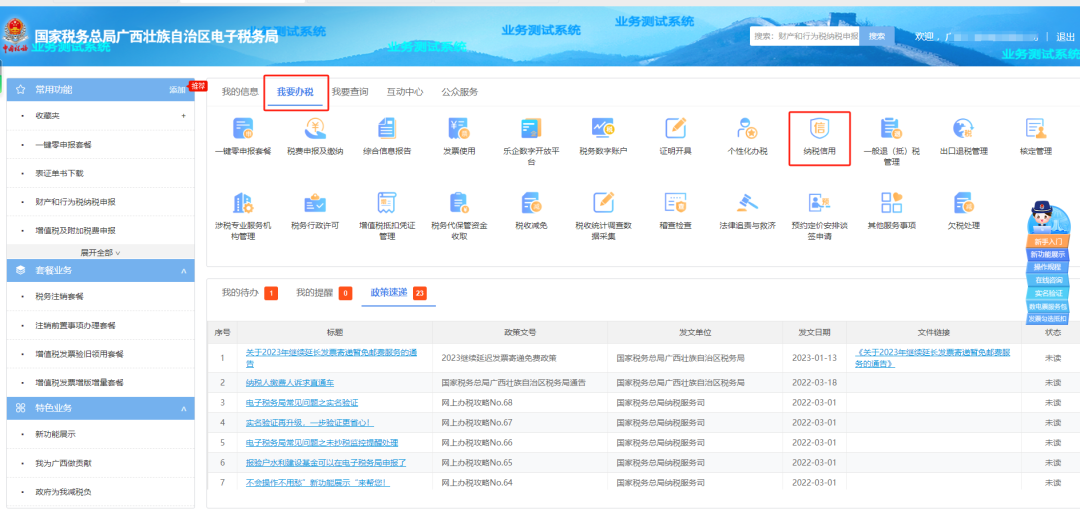This screenshot has height=525, width=1080.
Task: Open 纳税信用 module
Action: [x=819, y=136]
